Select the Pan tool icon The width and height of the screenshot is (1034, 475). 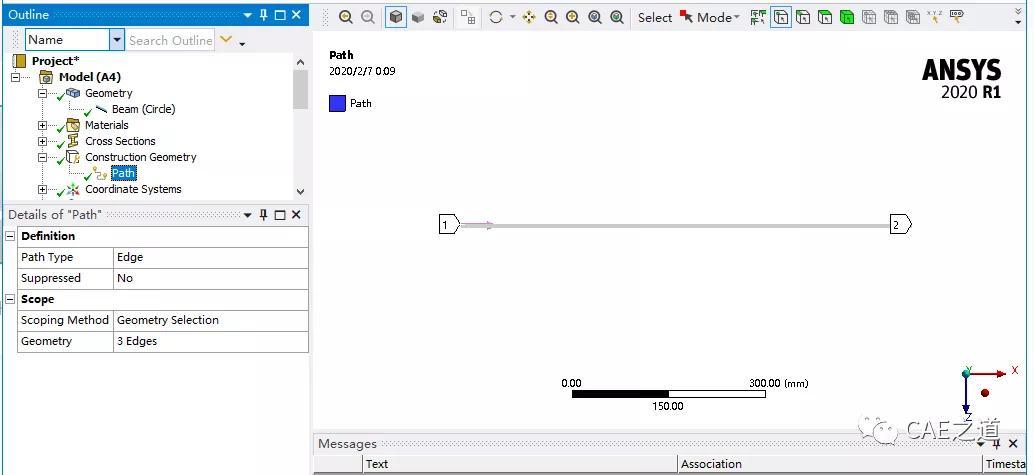click(529, 18)
